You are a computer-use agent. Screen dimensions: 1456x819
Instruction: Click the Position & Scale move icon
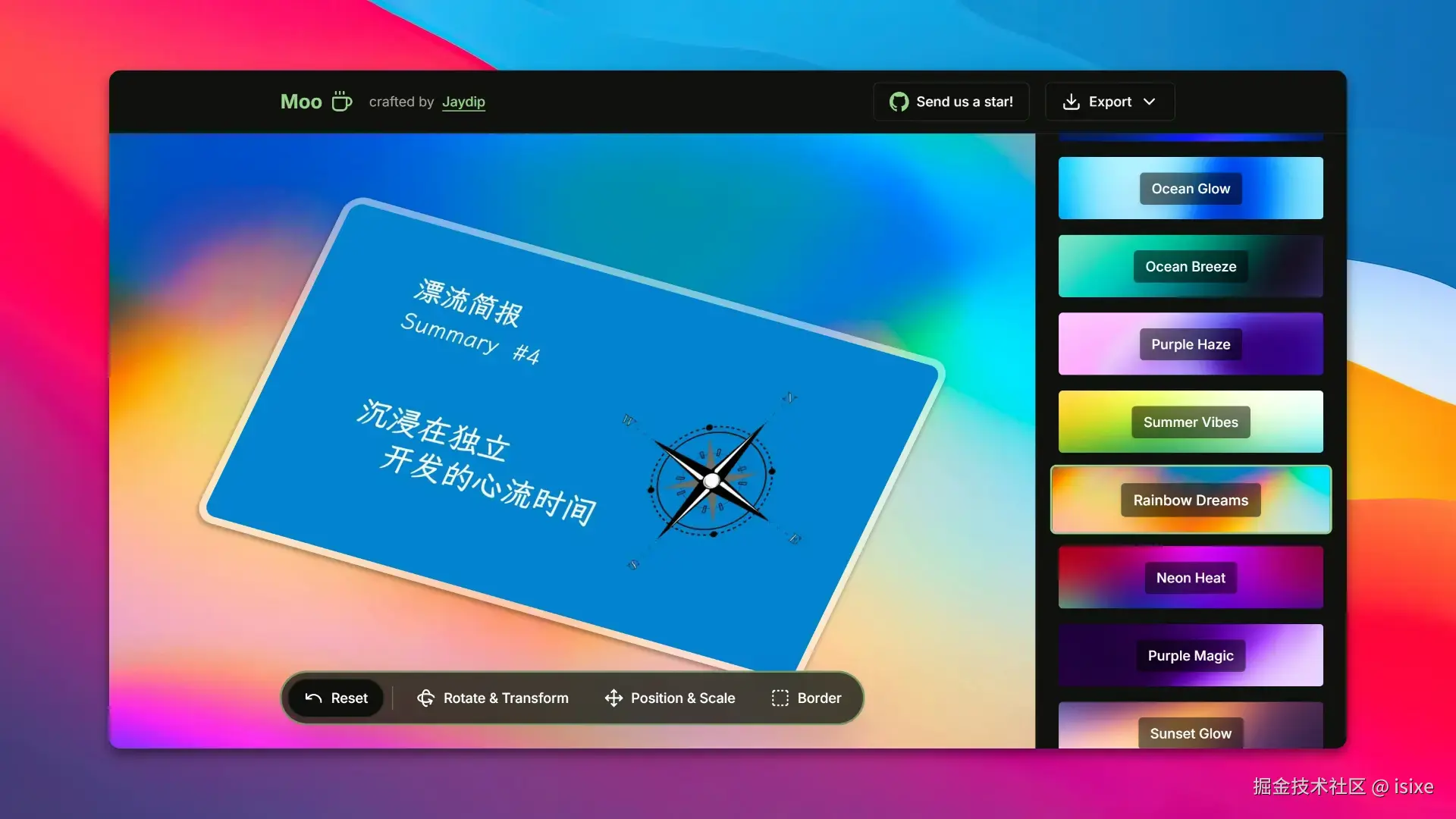[613, 698]
